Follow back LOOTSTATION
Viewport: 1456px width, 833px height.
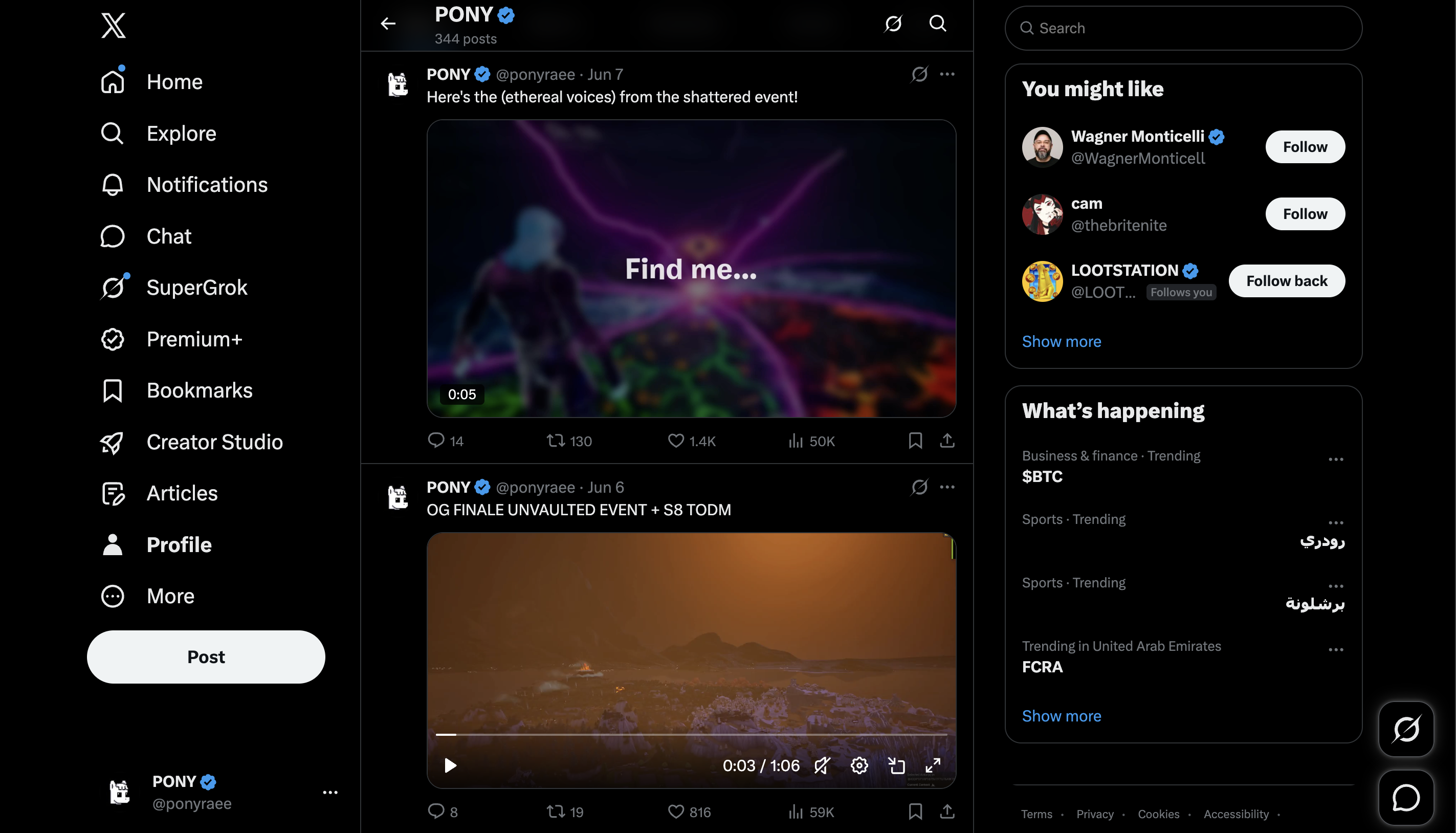1287,281
